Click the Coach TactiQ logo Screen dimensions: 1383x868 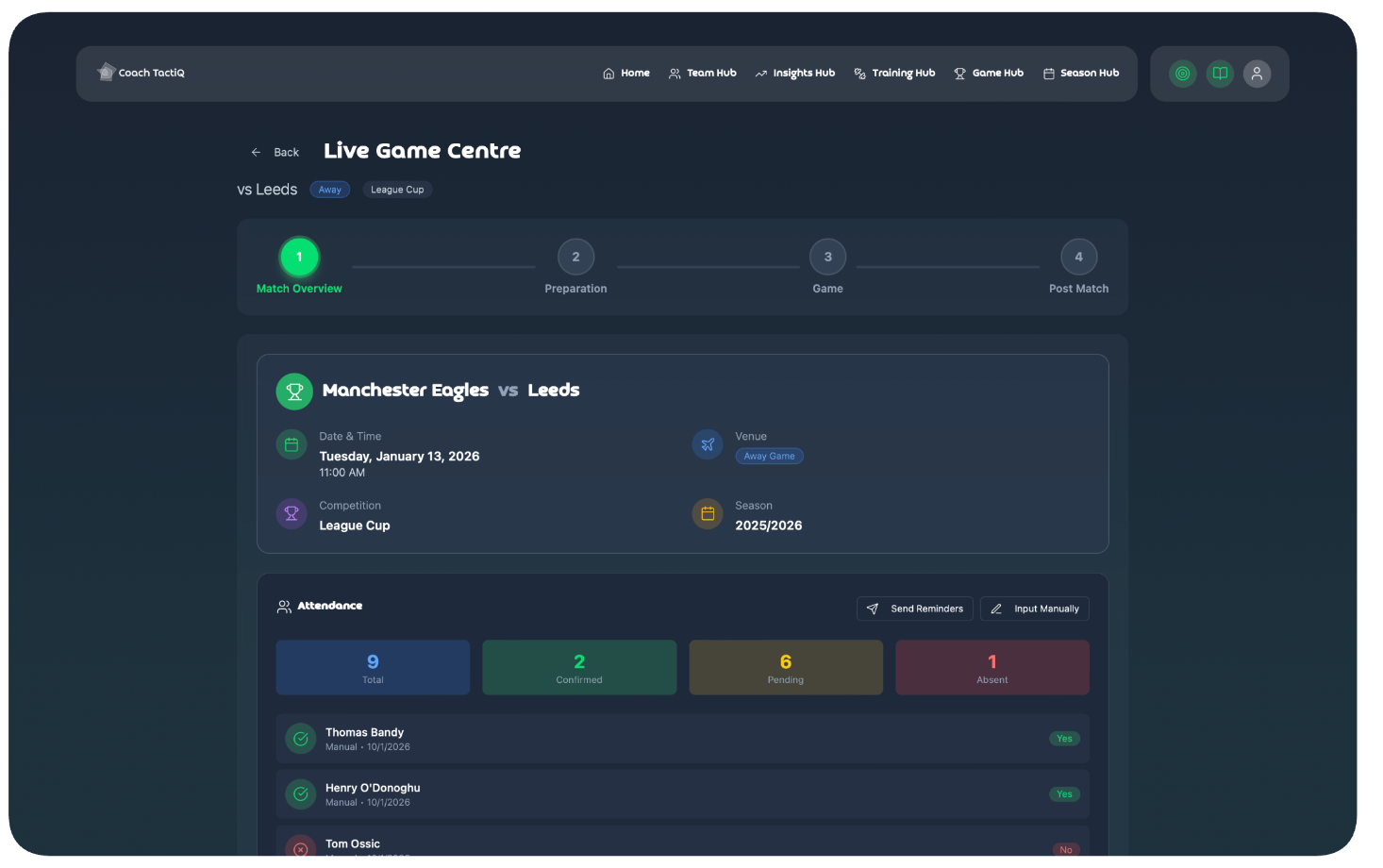(x=141, y=73)
